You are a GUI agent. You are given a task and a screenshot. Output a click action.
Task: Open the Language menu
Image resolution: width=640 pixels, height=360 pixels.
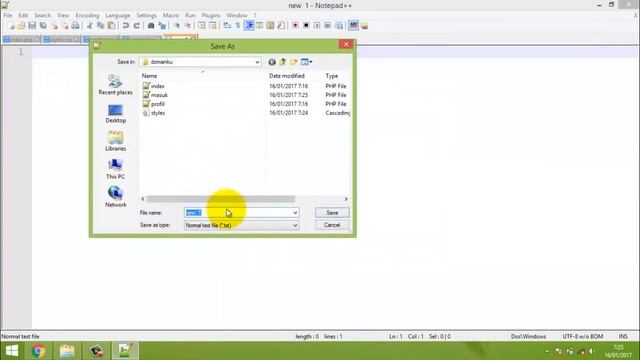pos(118,16)
